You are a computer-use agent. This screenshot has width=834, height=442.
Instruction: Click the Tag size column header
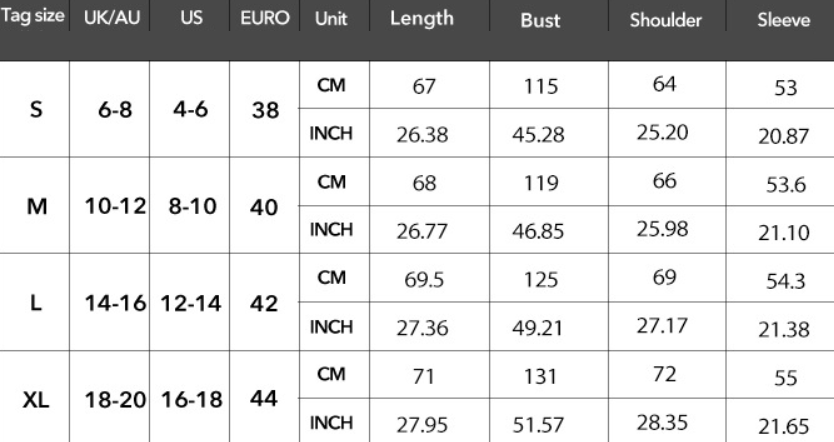(34, 19)
